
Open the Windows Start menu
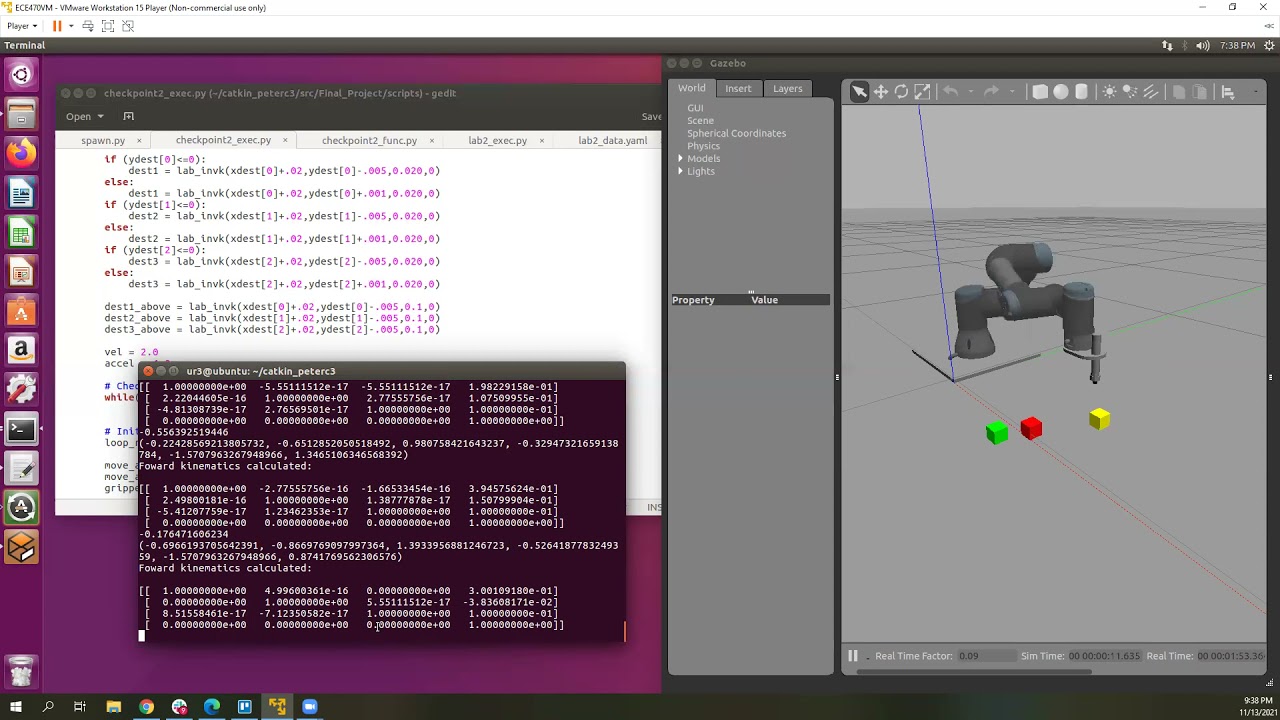coord(16,707)
